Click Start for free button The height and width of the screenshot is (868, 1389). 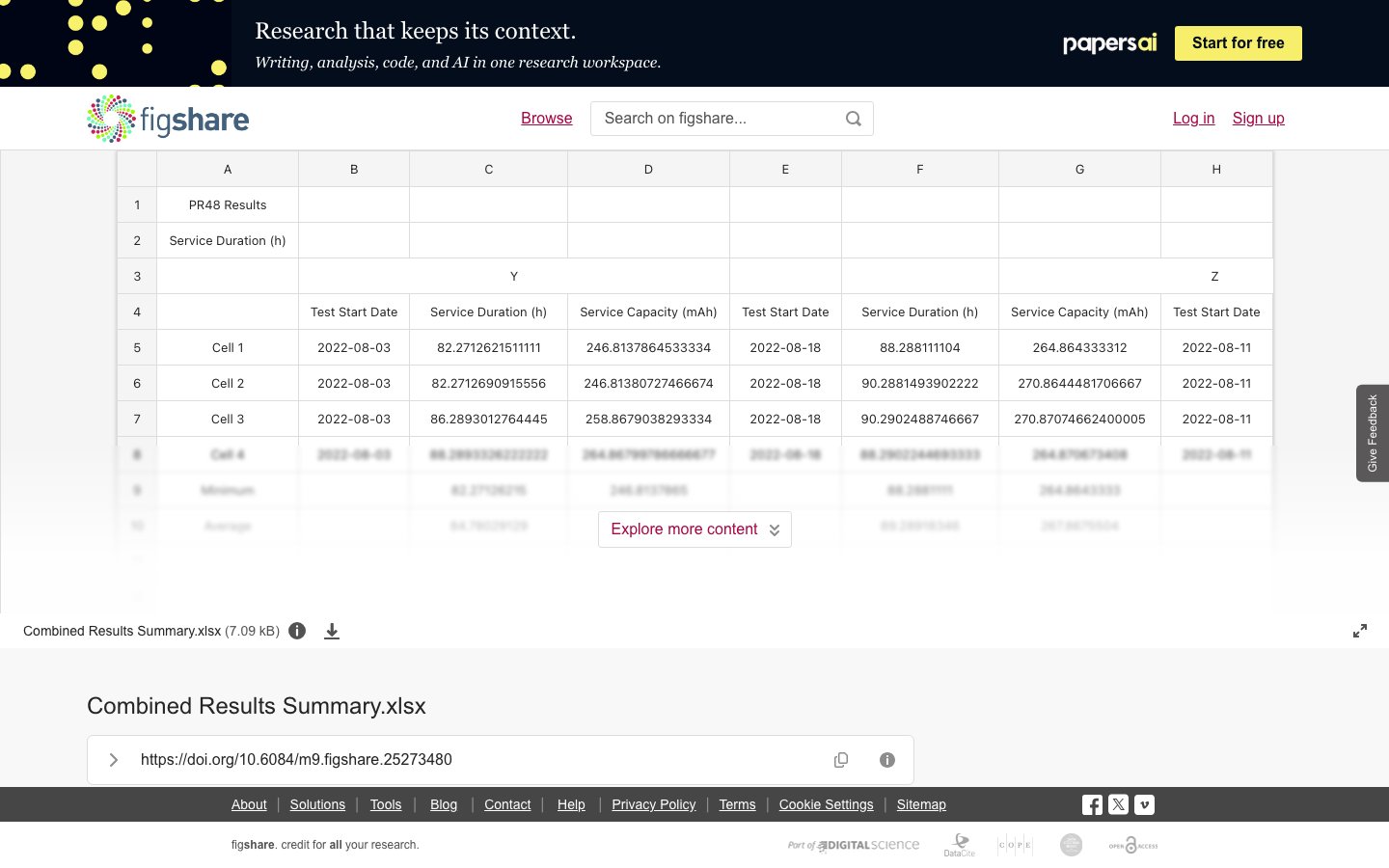[x=1239, y=43]
